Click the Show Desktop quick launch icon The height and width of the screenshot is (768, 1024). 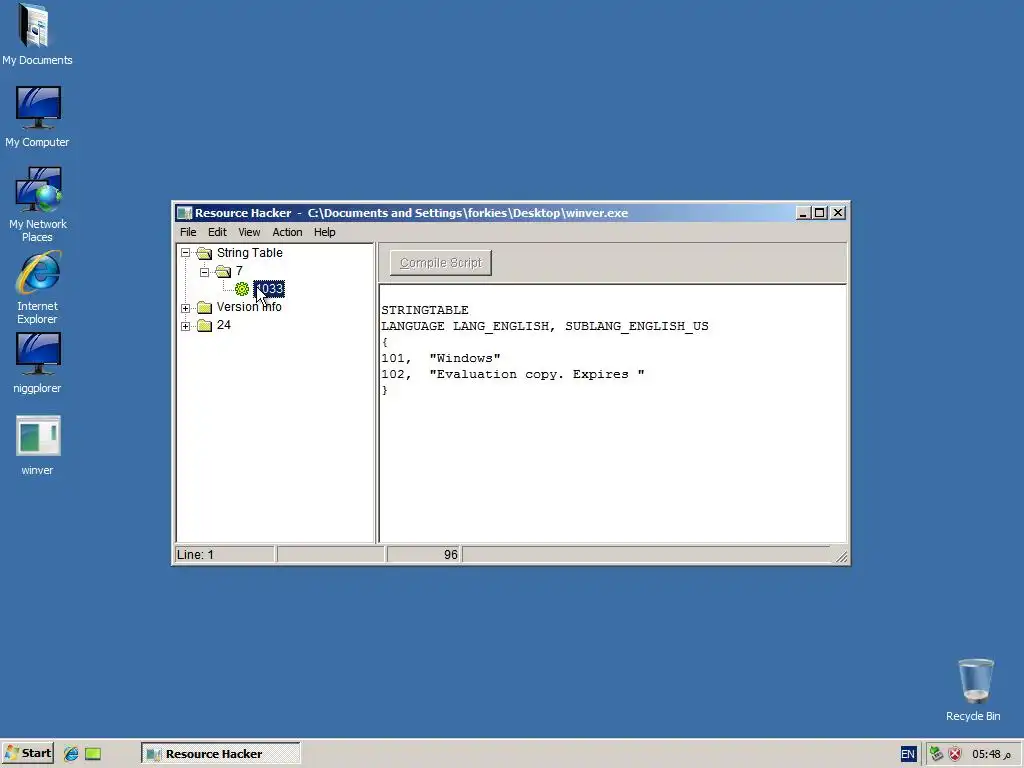tap(93, 754)
